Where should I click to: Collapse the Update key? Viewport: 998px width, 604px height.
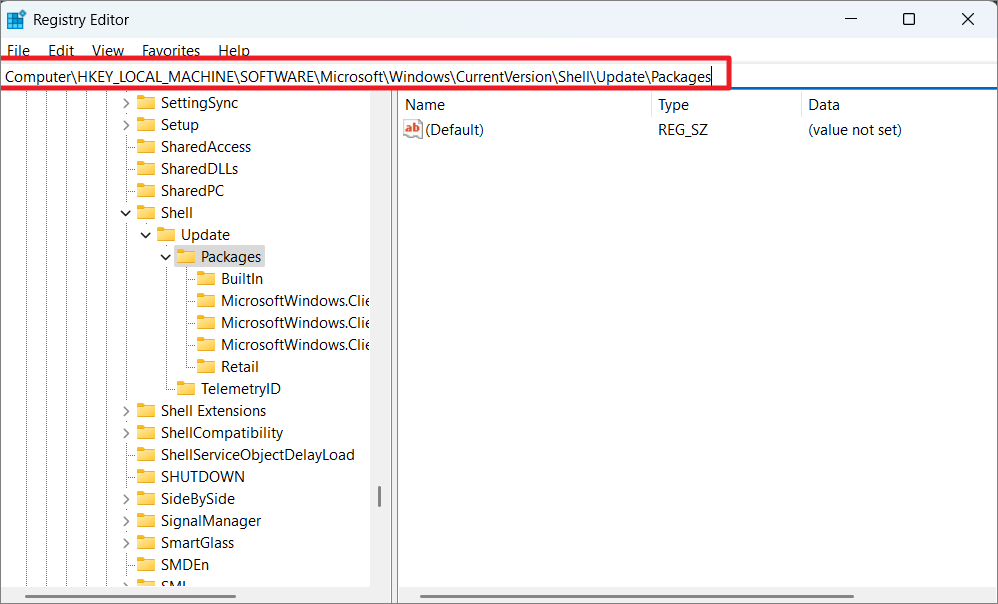pos(146,235)
